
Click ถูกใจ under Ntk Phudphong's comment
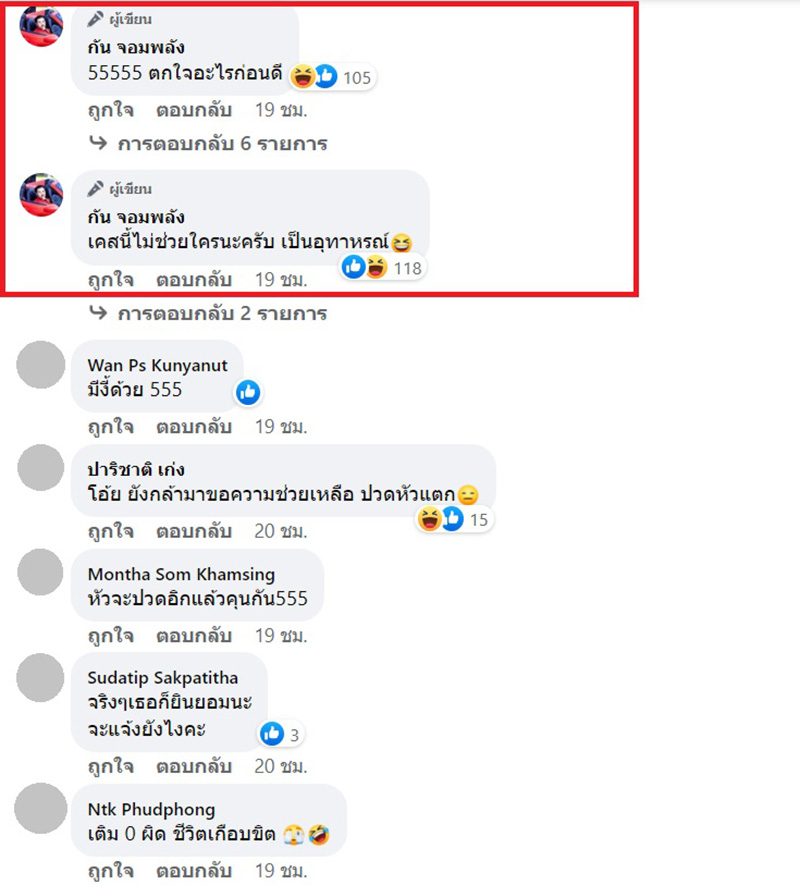[111, 871]
